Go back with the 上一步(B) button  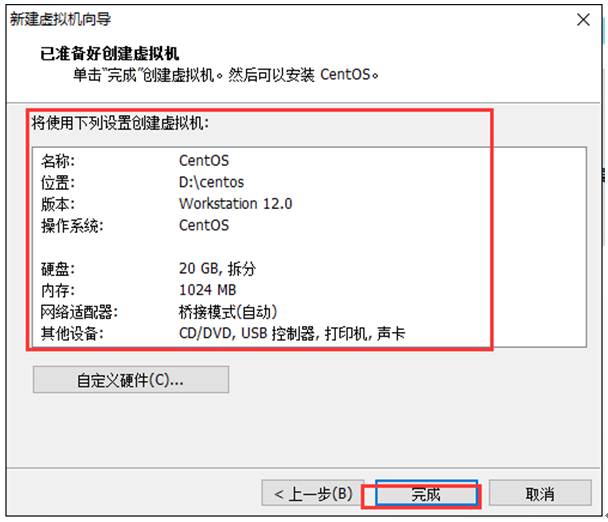point(313,493)
